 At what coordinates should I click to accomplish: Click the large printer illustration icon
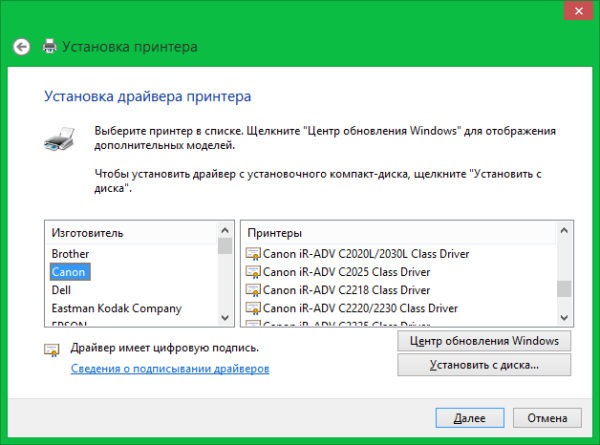(x=59, y=141)
